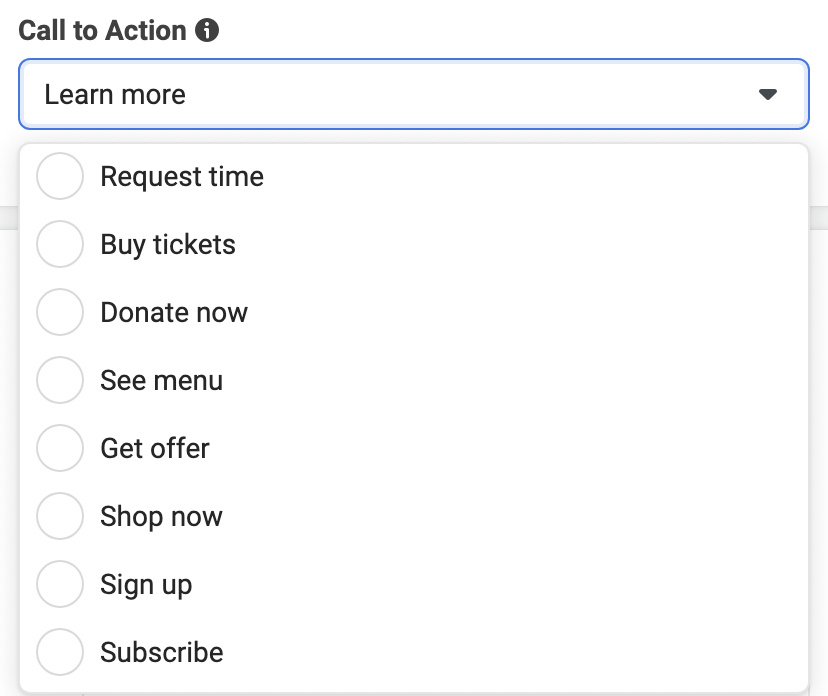Choose the Sign up option label
Viewport: 828px width, 696px height.
click(146, 585)
